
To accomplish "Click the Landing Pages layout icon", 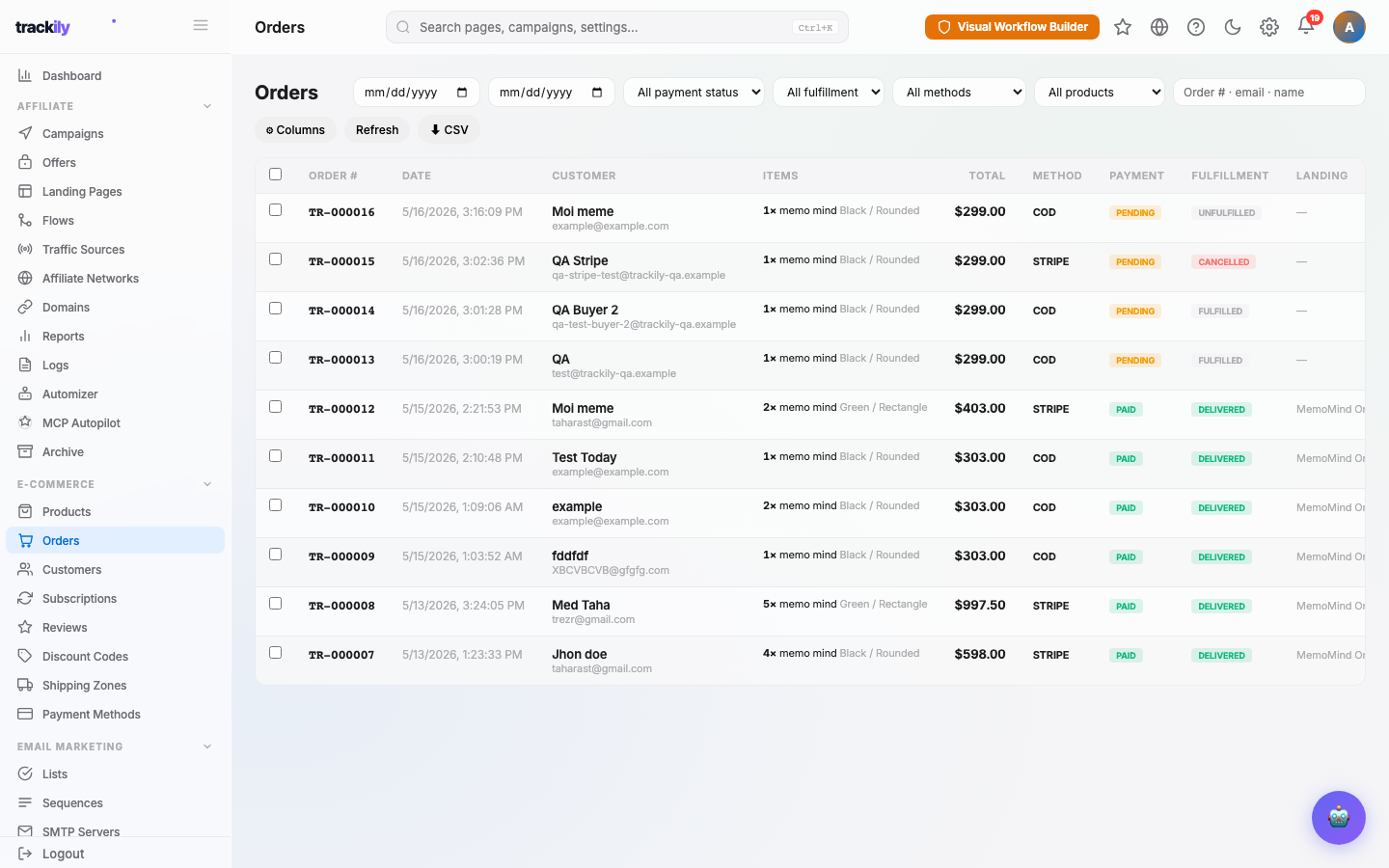I will coord(25,191).
